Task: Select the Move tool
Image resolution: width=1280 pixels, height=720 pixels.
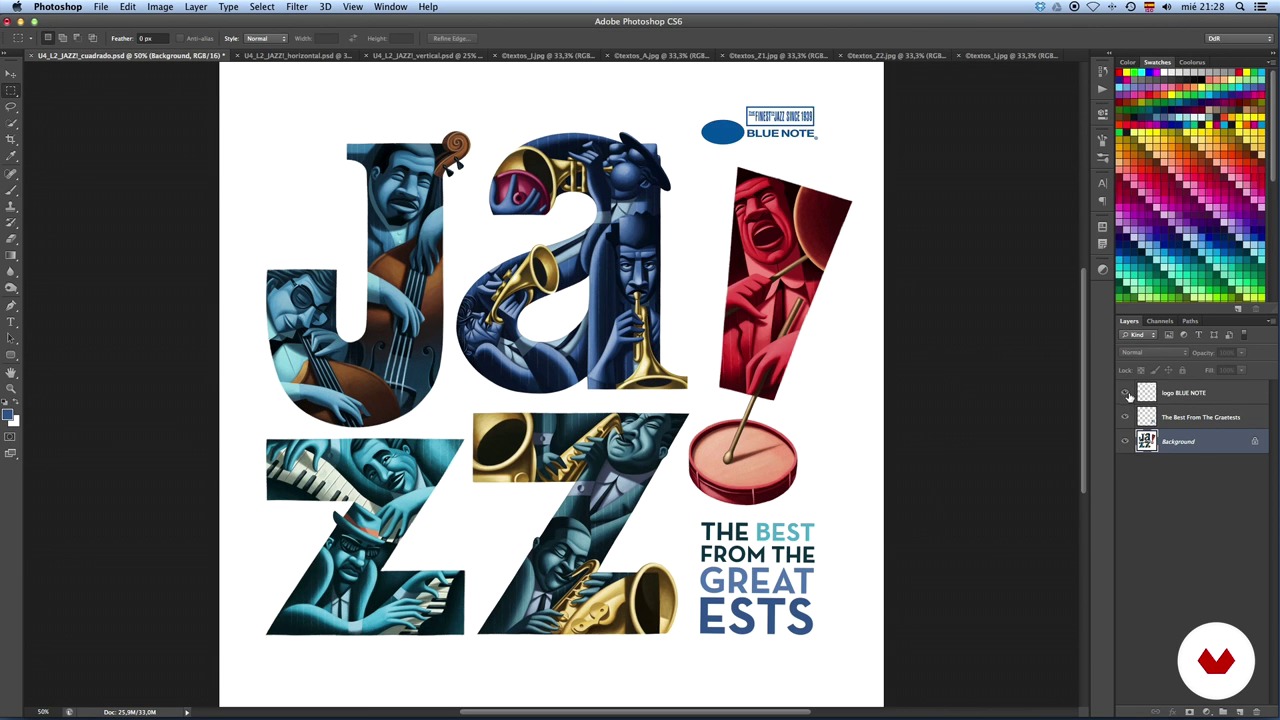Action: 11,74
